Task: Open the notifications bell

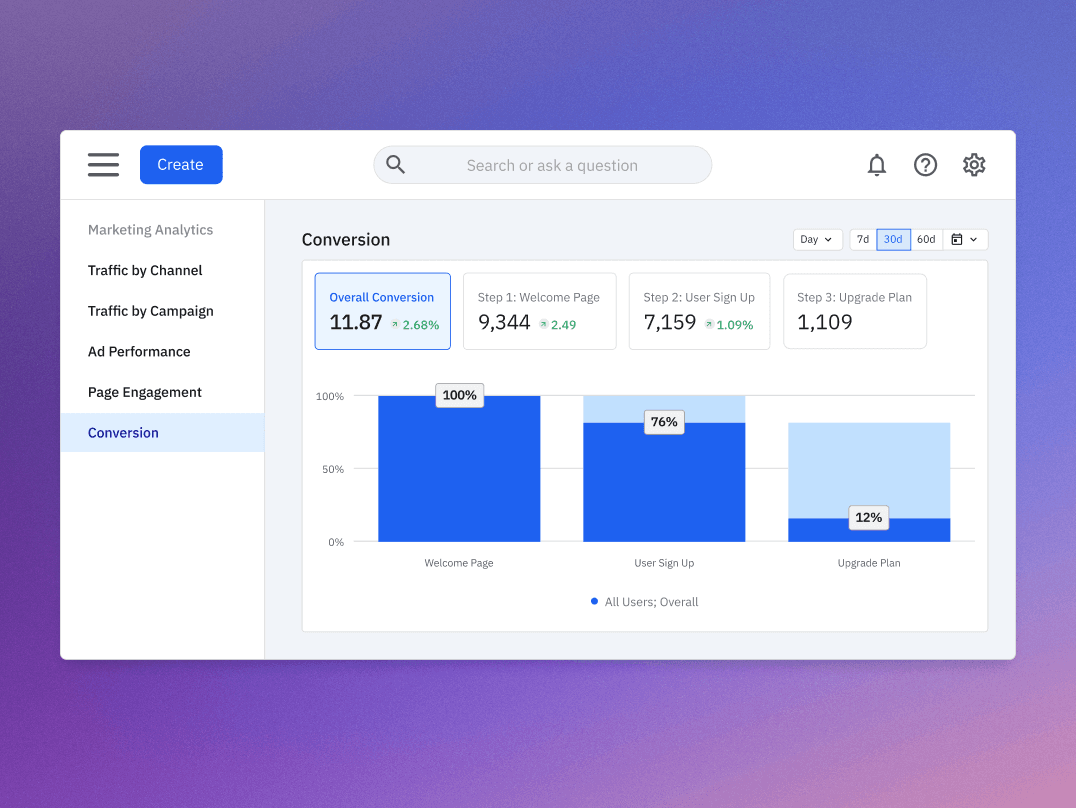Action: pos(877,164)
